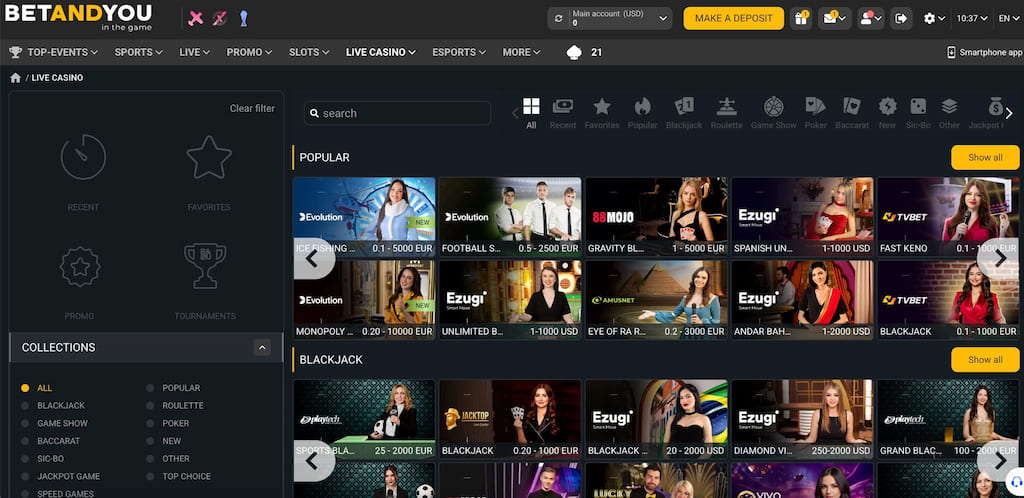Open the Recent clock icon in sidebar
The height and width of the screenshot is (498, 1024).
pos(83,157)
